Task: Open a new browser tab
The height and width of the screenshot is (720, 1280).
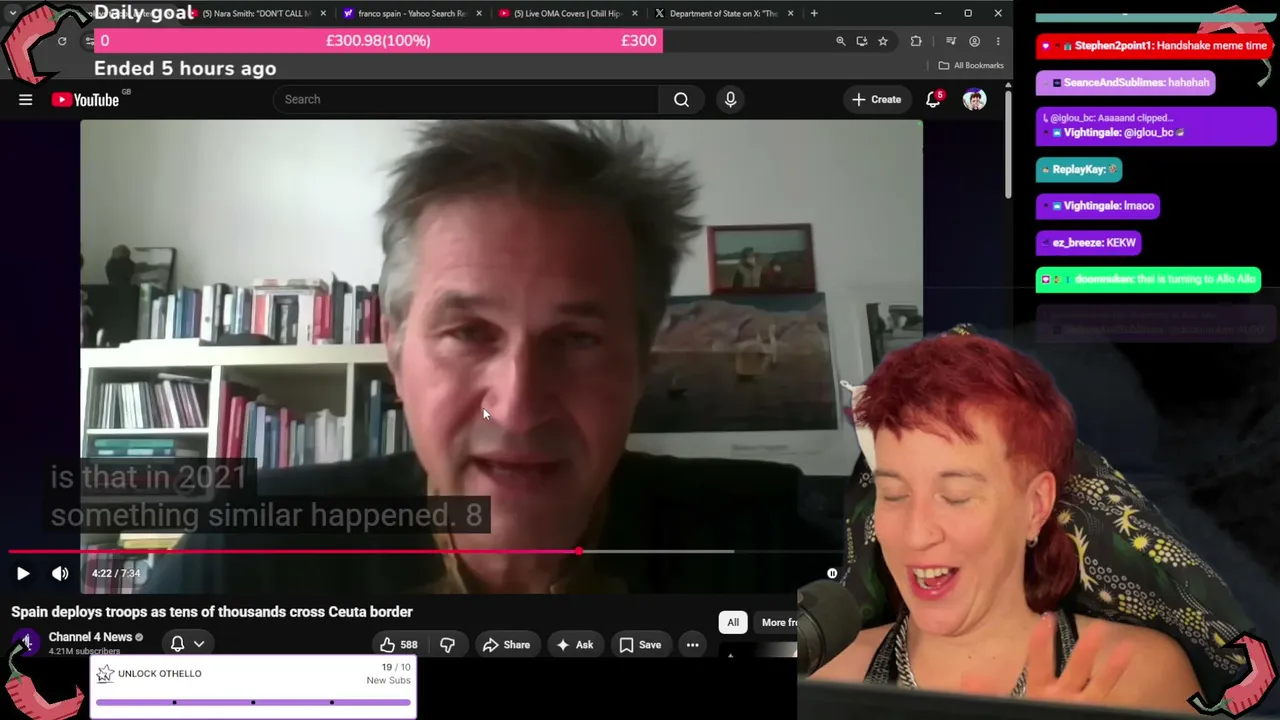Action: [x=814, y=13]
